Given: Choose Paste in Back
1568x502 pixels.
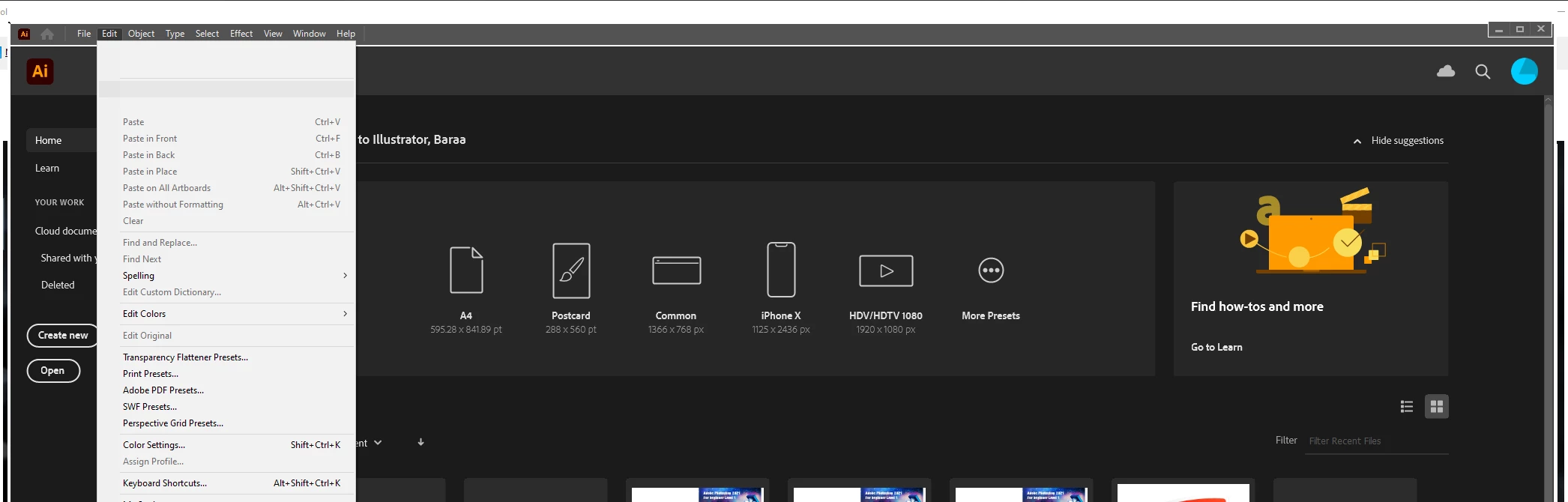Looking at the screenshot, I should coord(226,155).
